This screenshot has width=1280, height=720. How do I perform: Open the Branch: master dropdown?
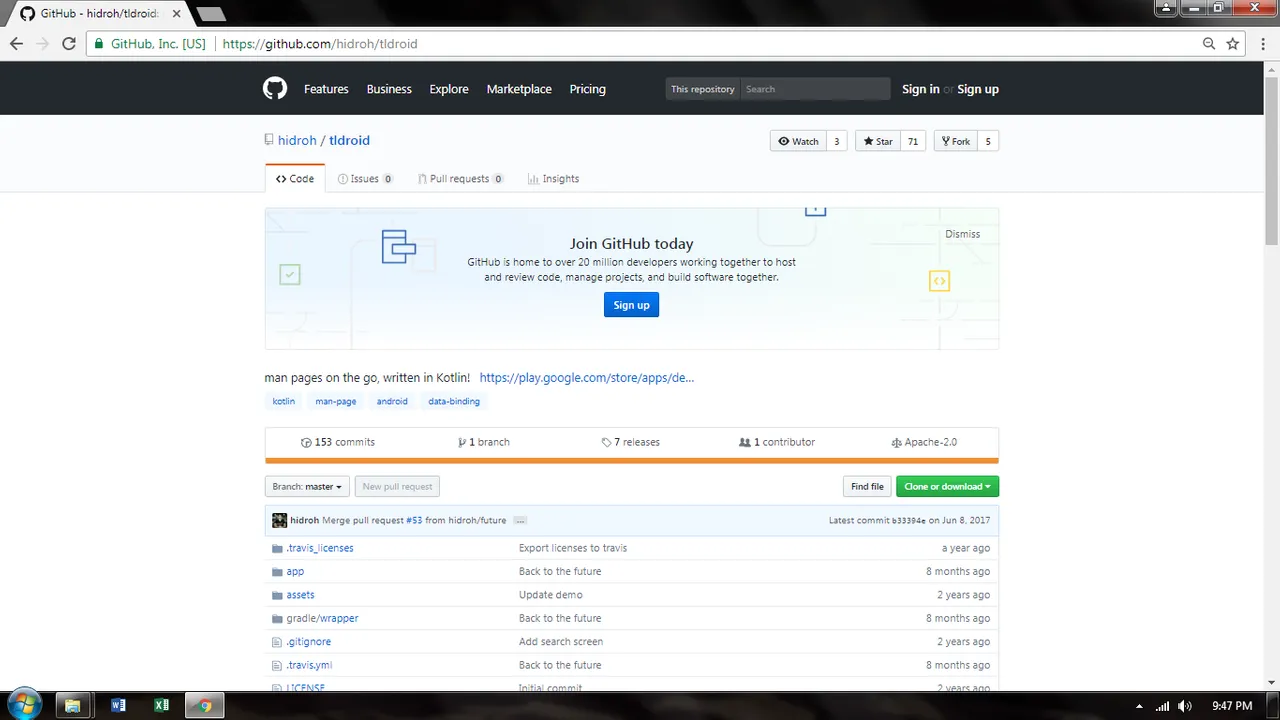pyautogui.click(x=307, y=487)
